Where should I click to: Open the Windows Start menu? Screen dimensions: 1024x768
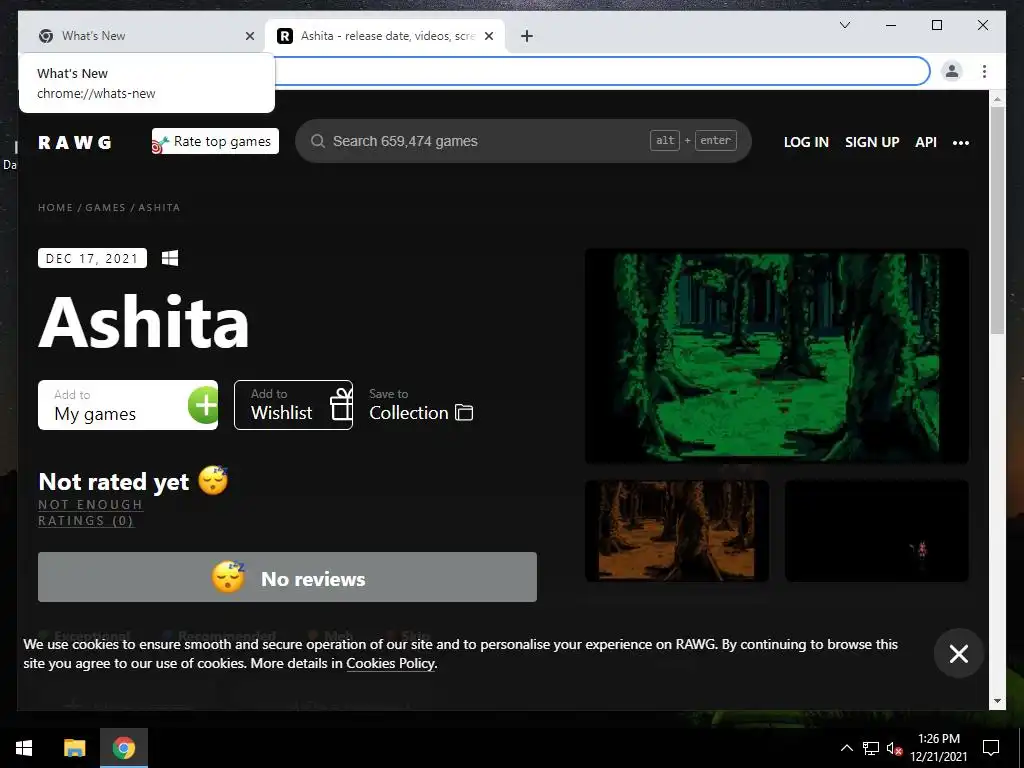(x=24, y=748)
